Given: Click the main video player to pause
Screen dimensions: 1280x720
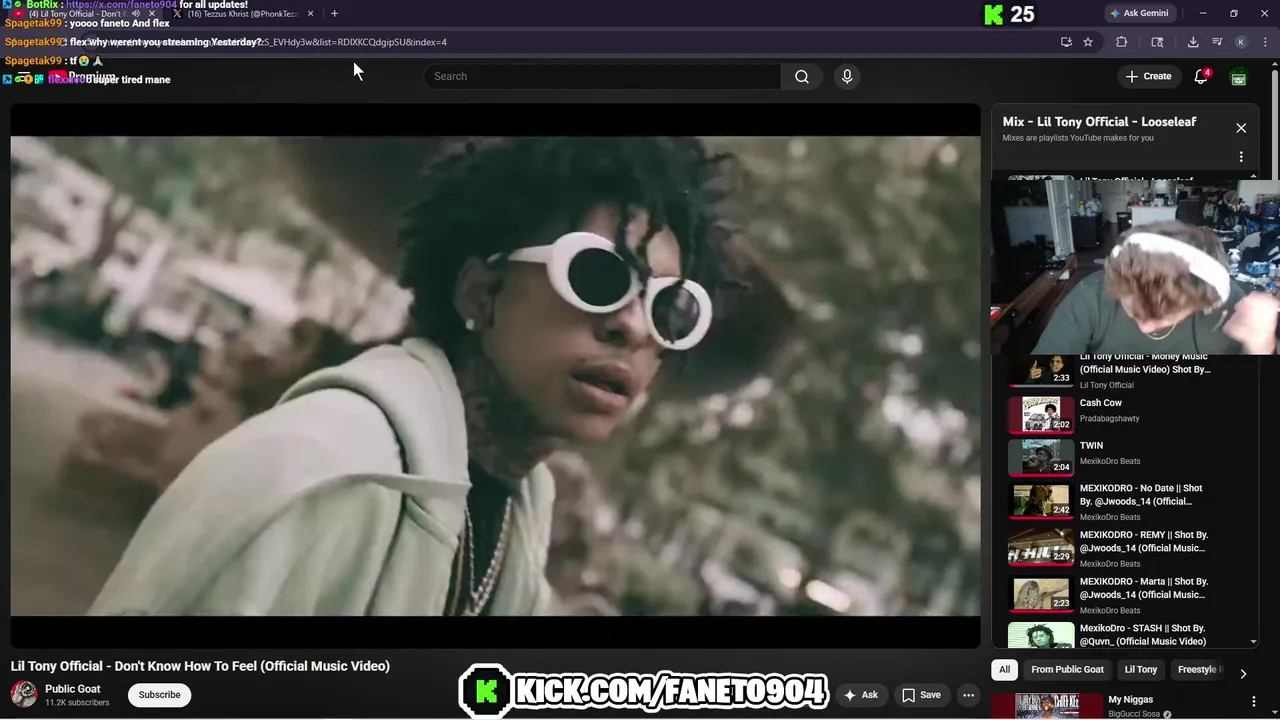Looking at the screenshot, I should [x=495, y=376].
